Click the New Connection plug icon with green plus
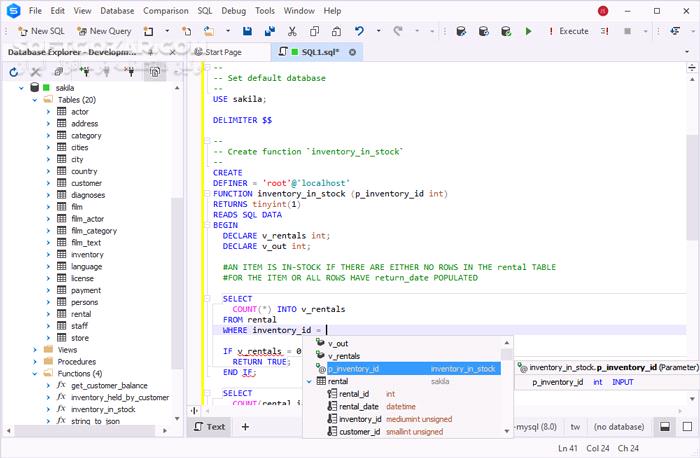The image size is (700, 458). pos(84,71)
